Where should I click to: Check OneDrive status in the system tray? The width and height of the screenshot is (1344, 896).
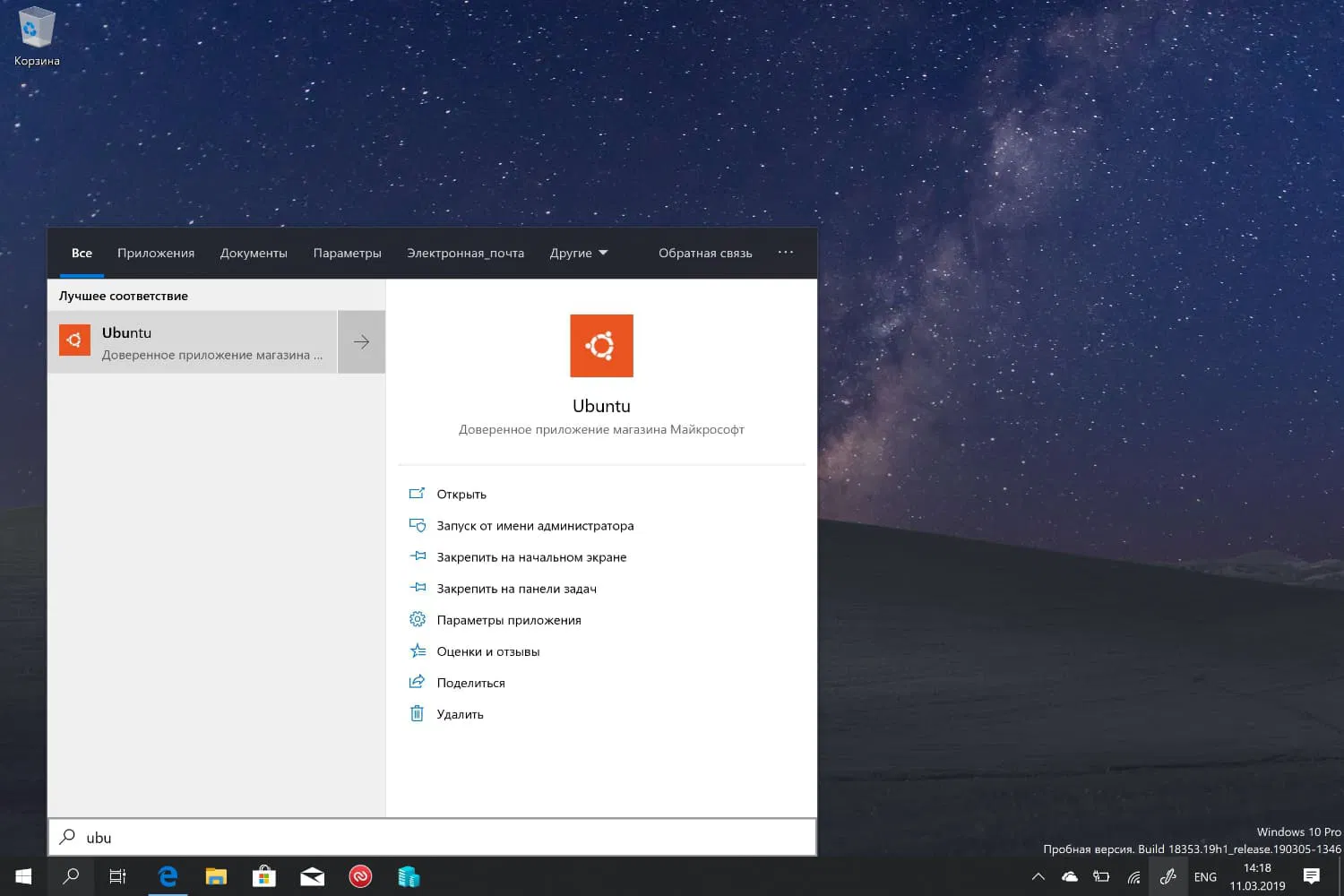coord(1069,876)
